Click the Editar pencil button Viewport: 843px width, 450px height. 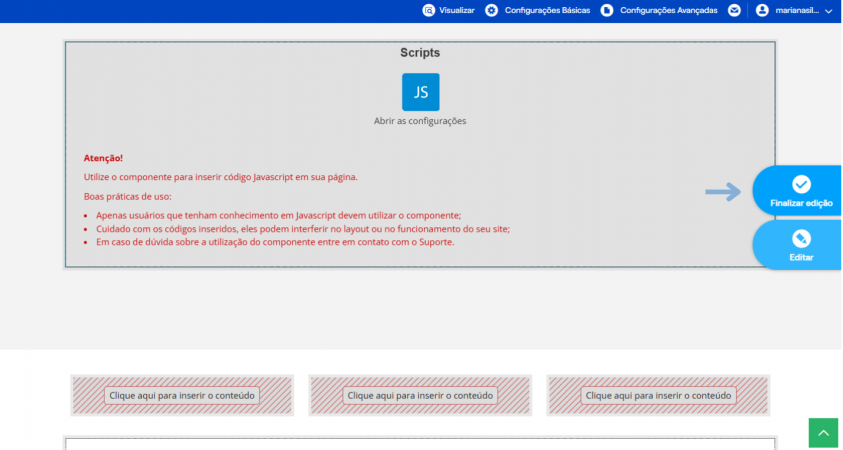[x=798, y=245]
